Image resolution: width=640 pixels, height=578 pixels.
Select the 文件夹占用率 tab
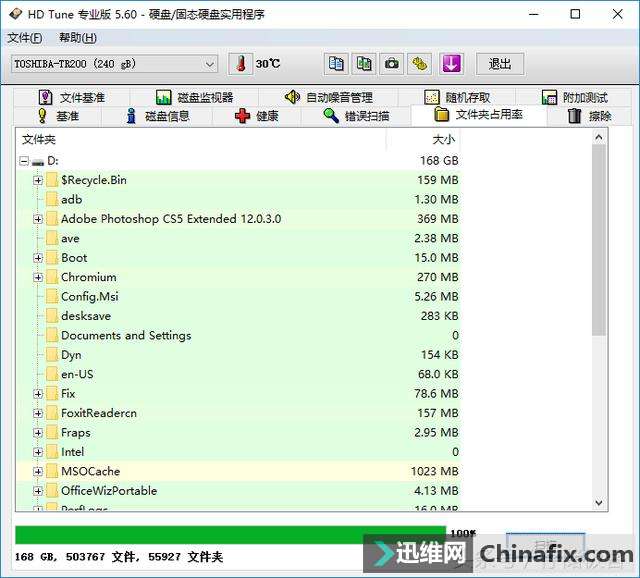click(x=478, y=115)
